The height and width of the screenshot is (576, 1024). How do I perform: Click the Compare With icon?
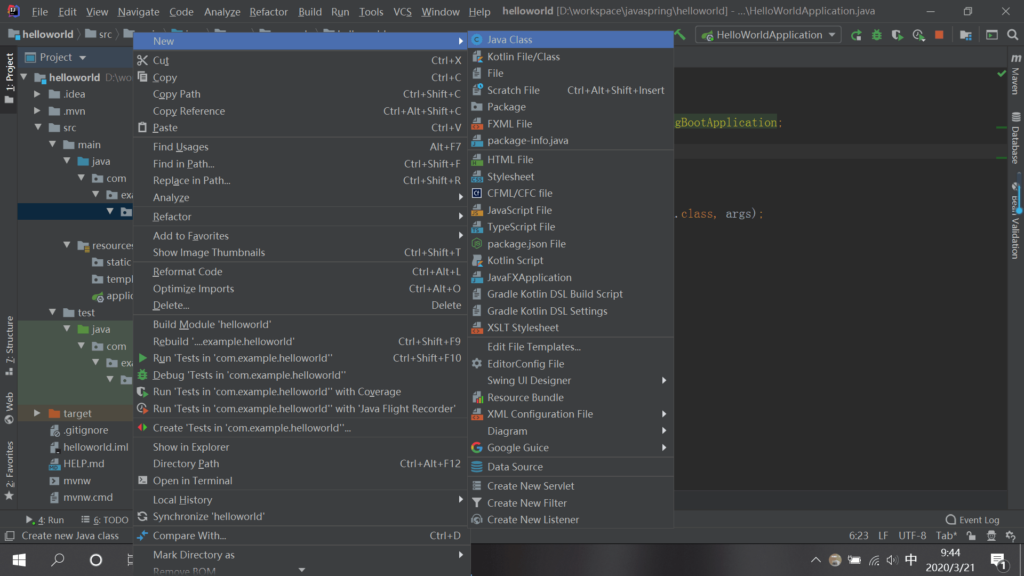click(x=142, y=536)
